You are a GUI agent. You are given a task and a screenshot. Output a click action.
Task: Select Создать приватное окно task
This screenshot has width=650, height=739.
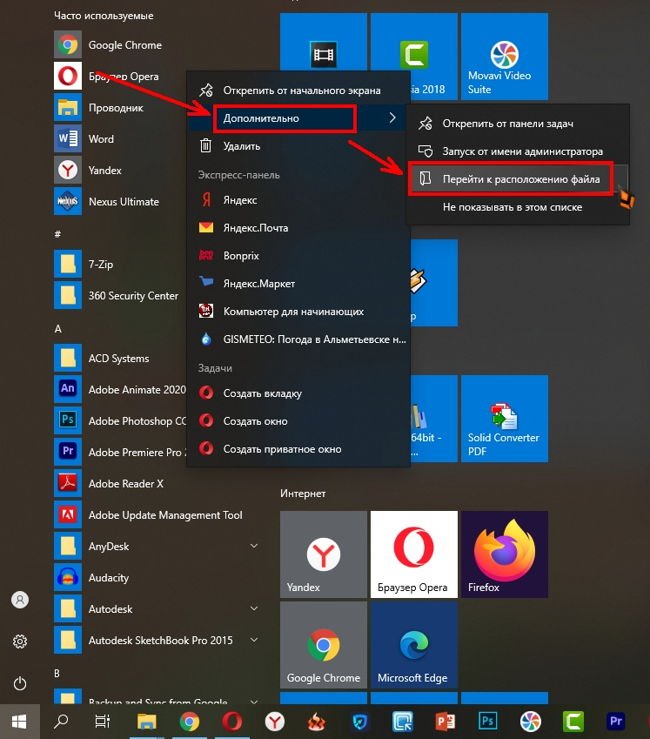298,449
